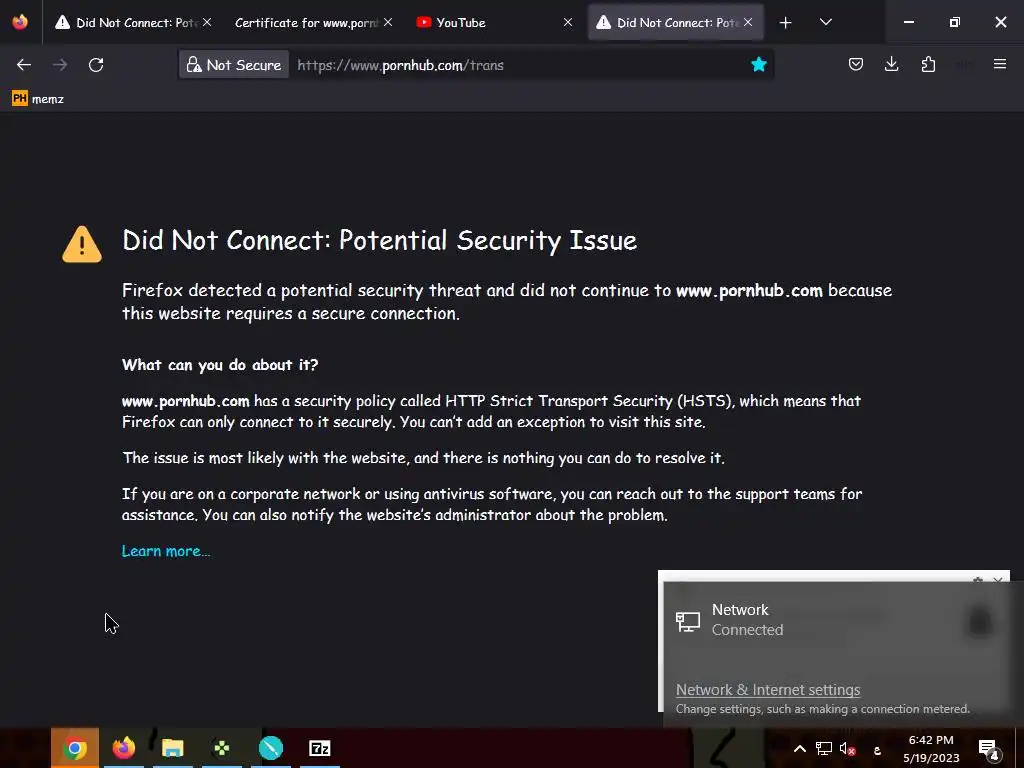Viewport: 1024px width, 768px height.
Task: Click the Not Secure lock indicator
Action: pyautogui.click(x=234, y=65)
